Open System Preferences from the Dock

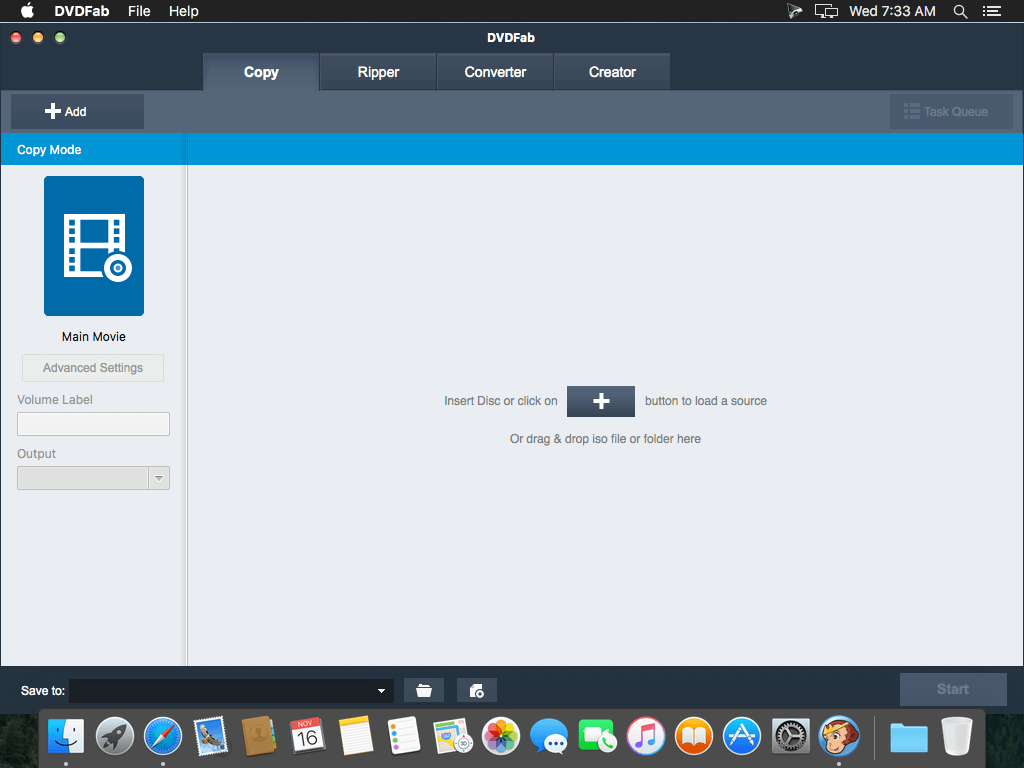[x=790, y=736]
